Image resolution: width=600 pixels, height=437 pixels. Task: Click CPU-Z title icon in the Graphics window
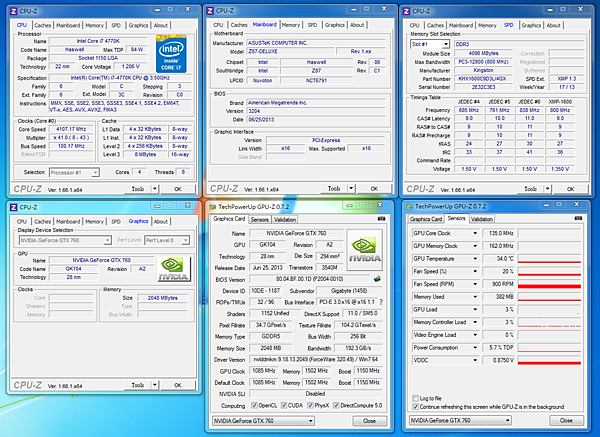(x=14, y=207)
